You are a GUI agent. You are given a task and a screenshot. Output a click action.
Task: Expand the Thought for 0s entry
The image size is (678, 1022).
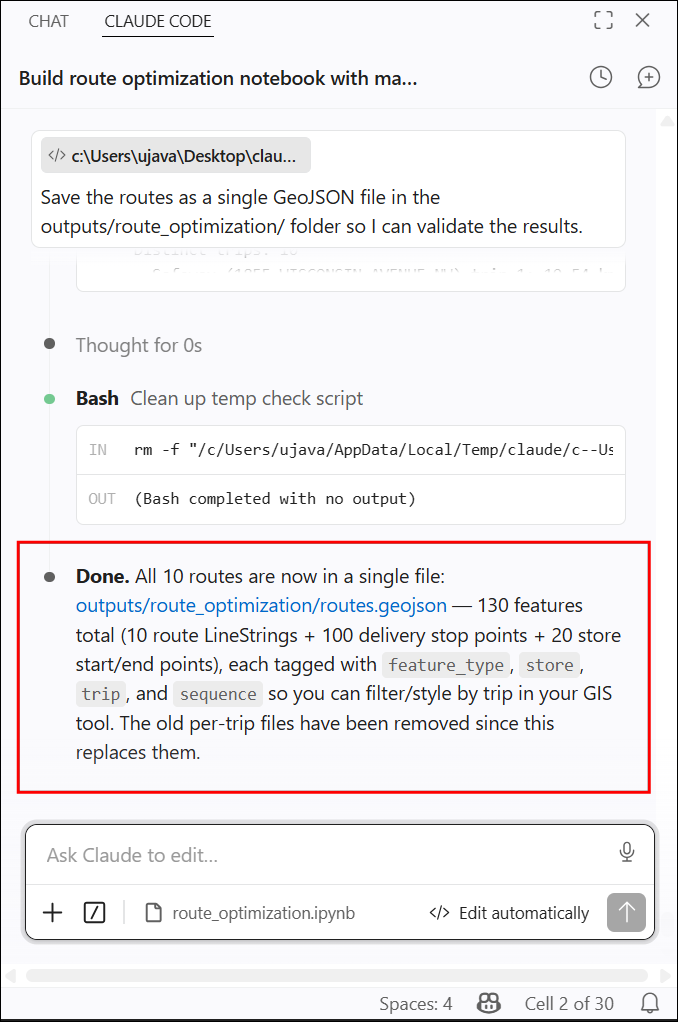point(139,345)
